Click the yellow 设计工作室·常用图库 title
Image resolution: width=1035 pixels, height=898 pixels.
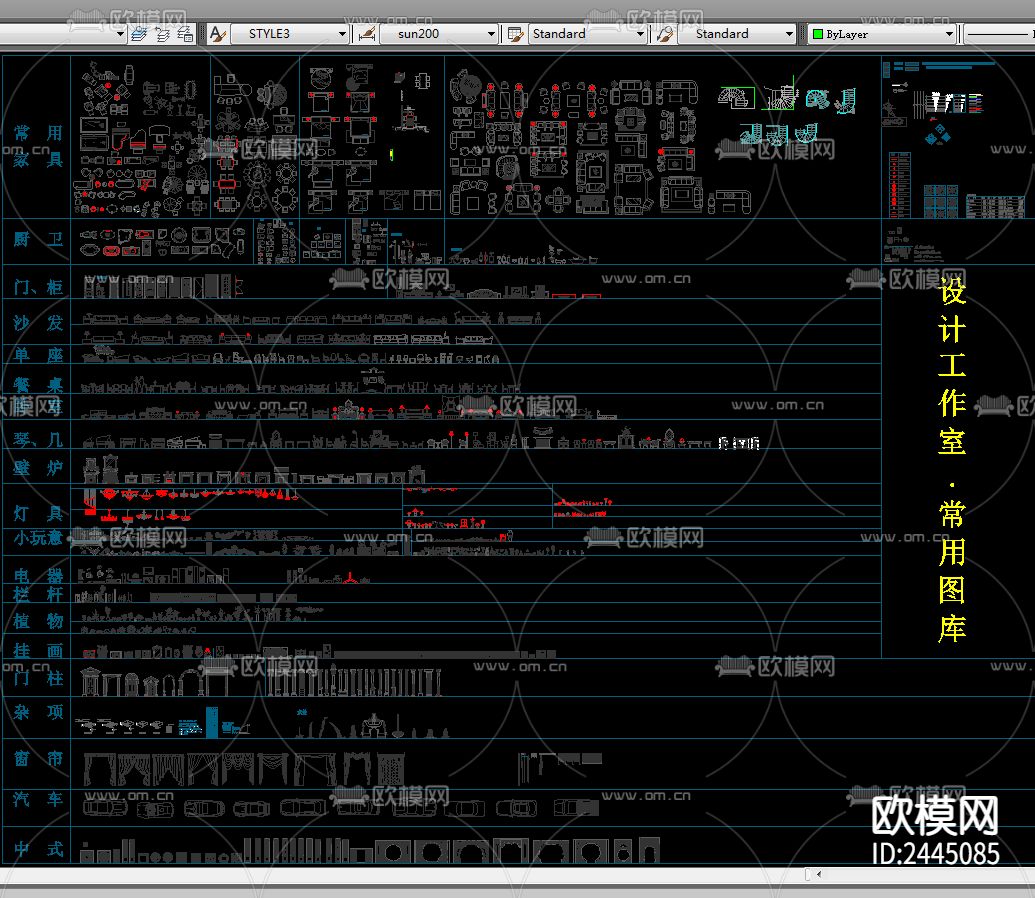click(952, 460)
